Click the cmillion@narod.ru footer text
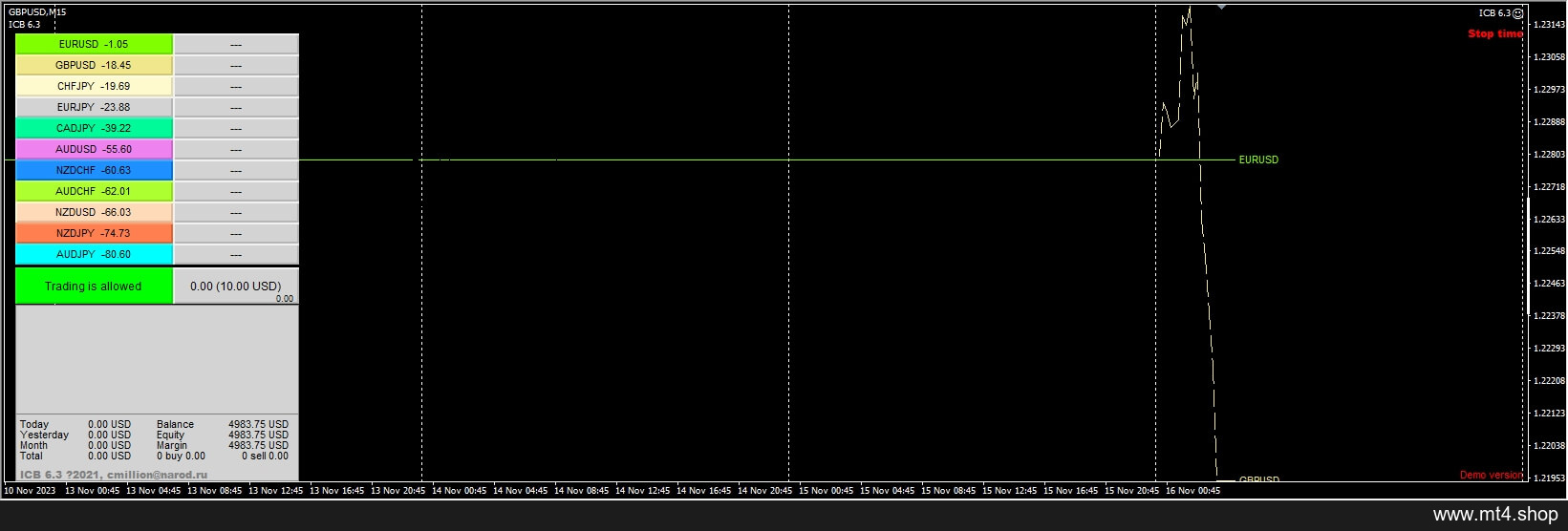This screenshot has width=1568, height=531. (x=158, y=475)
